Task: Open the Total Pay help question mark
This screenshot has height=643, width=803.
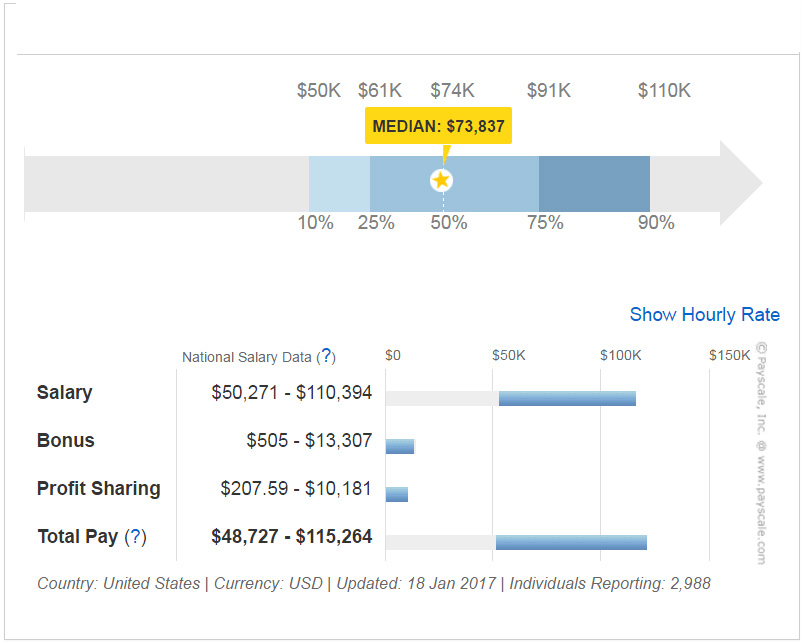Action: pyautogui.click(x=135, y=537)
